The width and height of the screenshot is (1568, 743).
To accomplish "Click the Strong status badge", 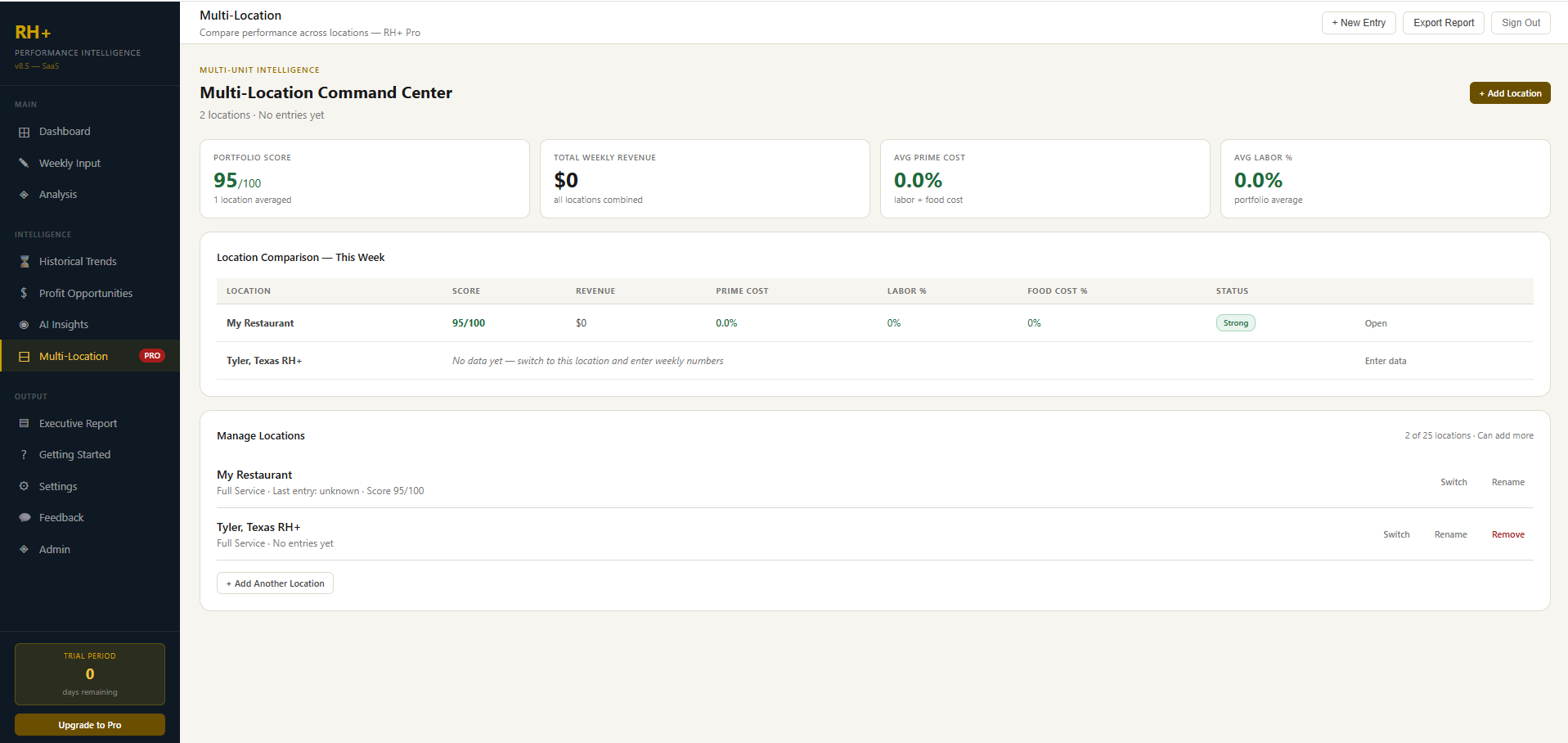I will (x=1235, y=323).
